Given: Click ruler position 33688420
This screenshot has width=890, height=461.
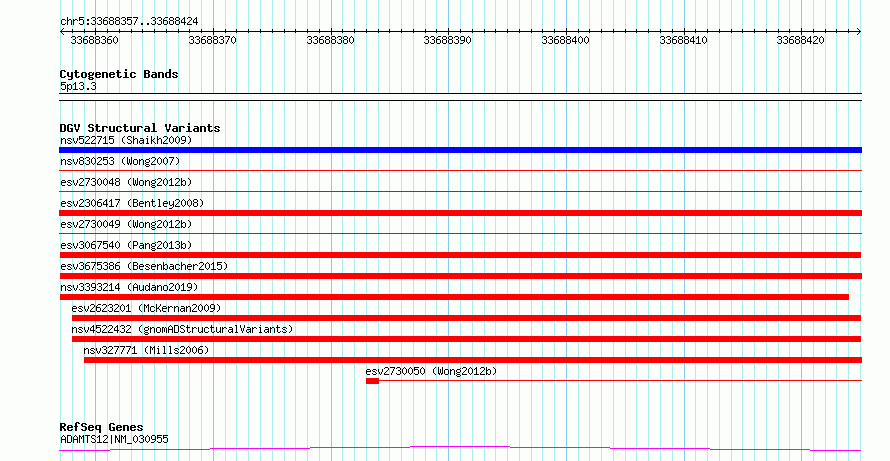Looking at the screenshot, I should pos(801,40).
